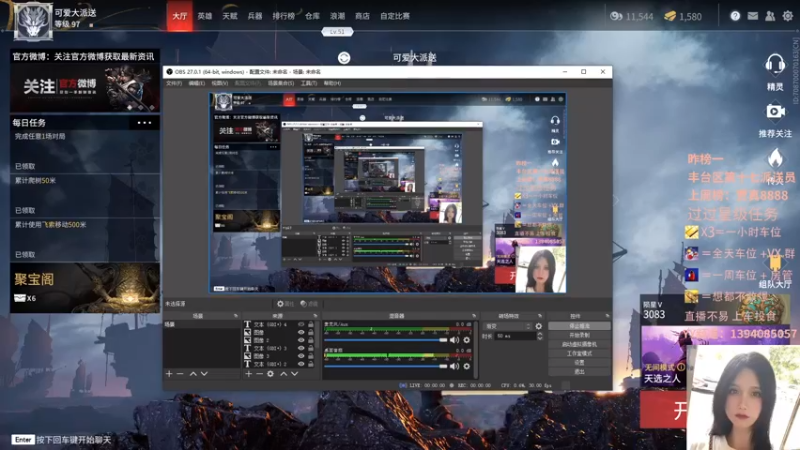800x450 pixels.
Task: Move scene down in OBS scenes panel
Action: tap(204, 374)
